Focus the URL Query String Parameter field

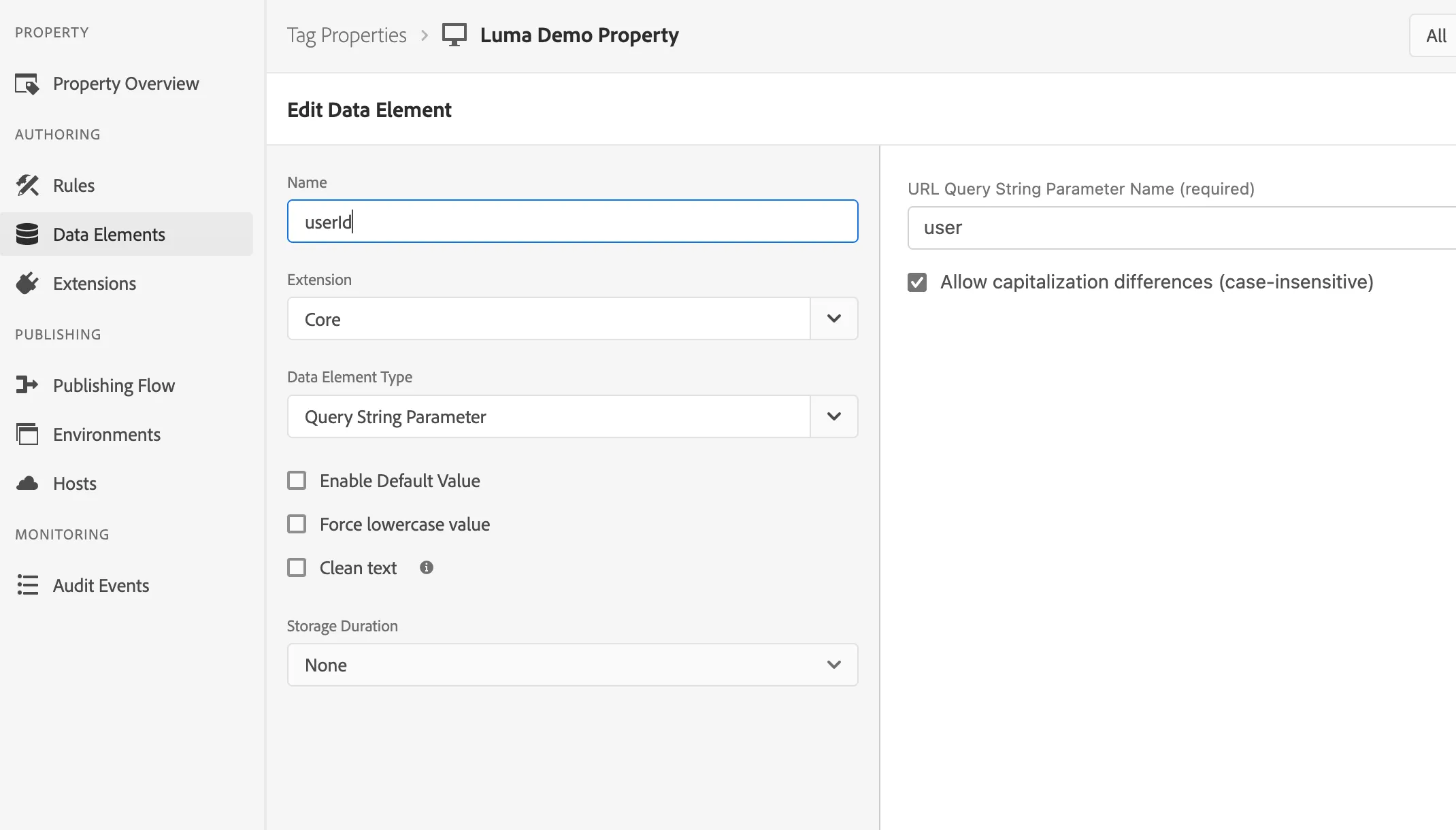tap(1182, 228)
